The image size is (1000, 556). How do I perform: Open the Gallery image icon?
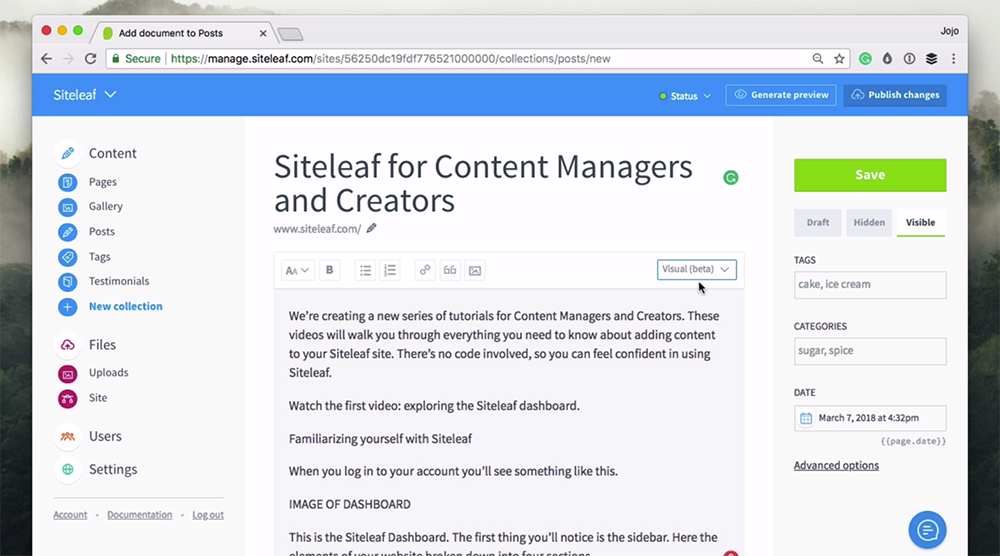(x=68, y=207)
